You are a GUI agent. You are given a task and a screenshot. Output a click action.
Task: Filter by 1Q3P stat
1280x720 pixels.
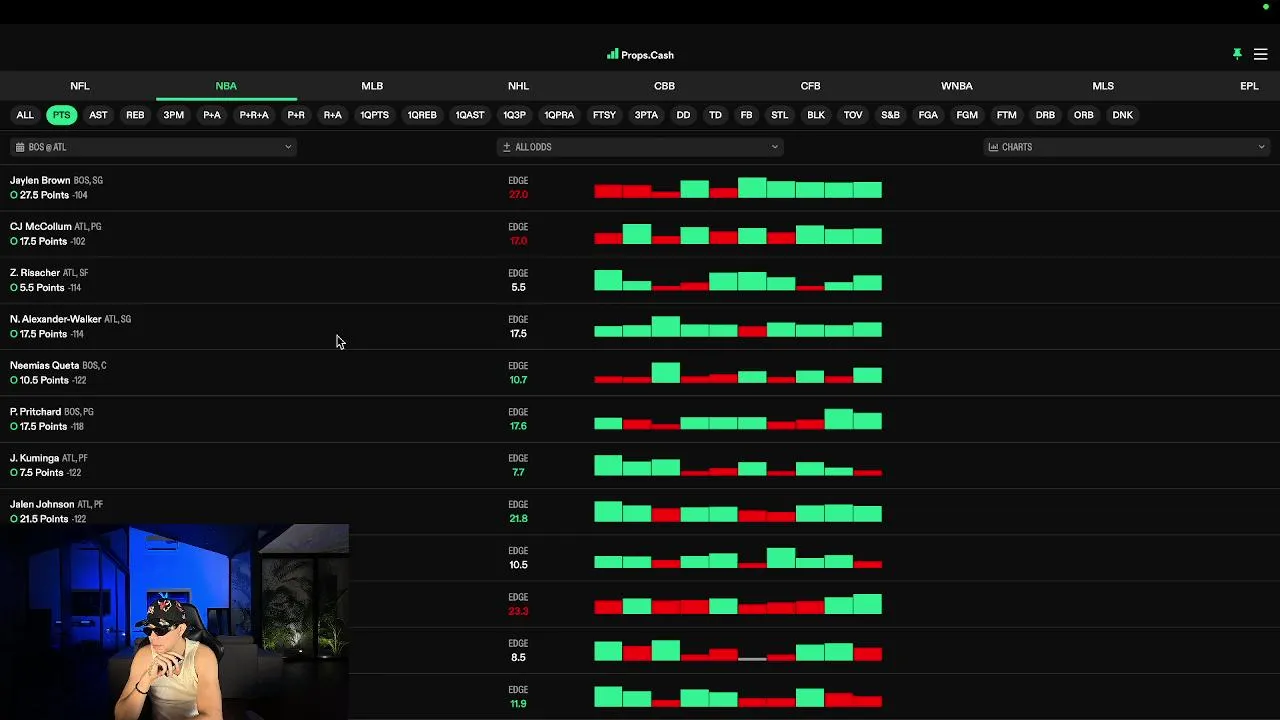click(514, 115)
